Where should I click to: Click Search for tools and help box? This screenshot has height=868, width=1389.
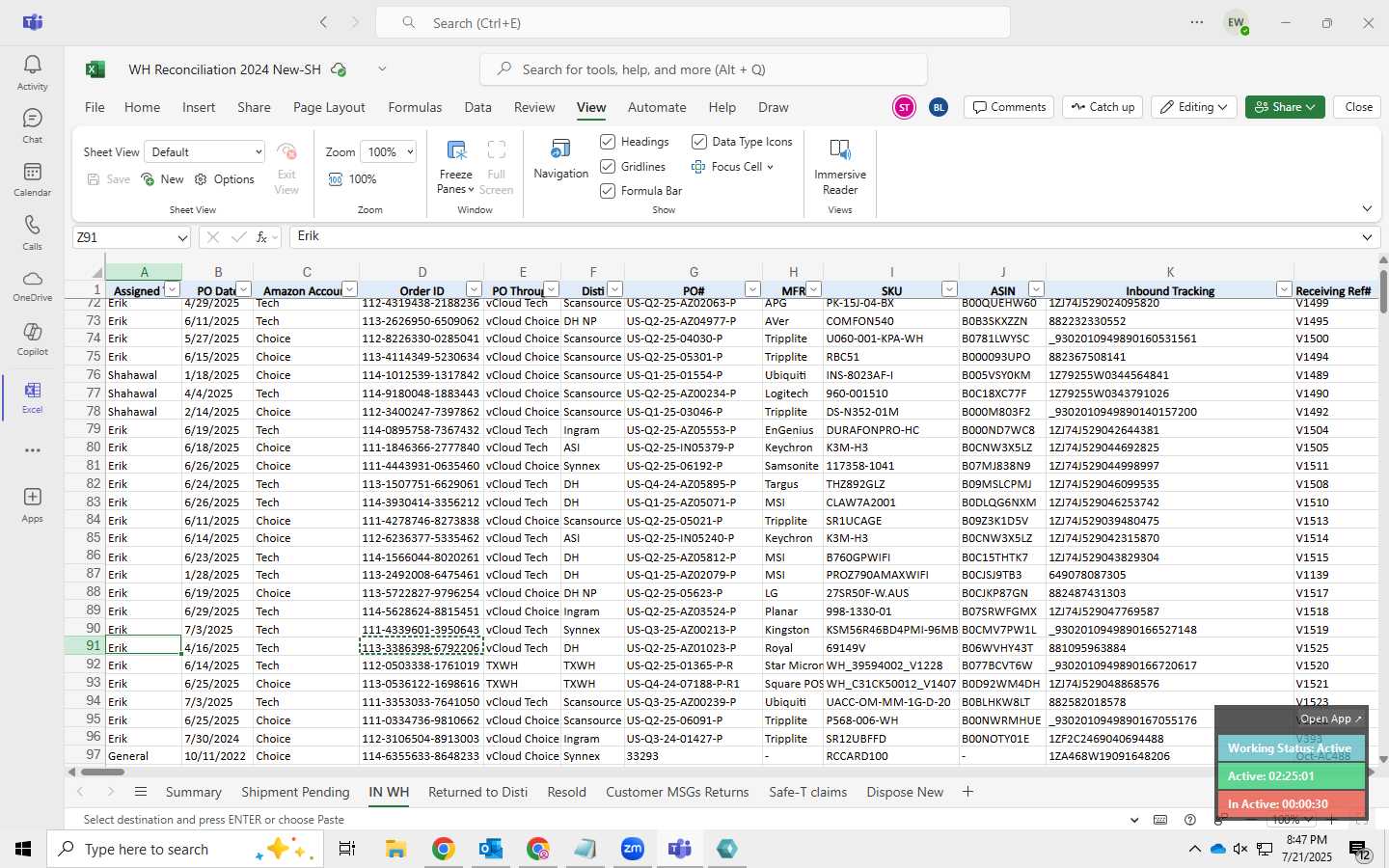click(x=703, y=69)
